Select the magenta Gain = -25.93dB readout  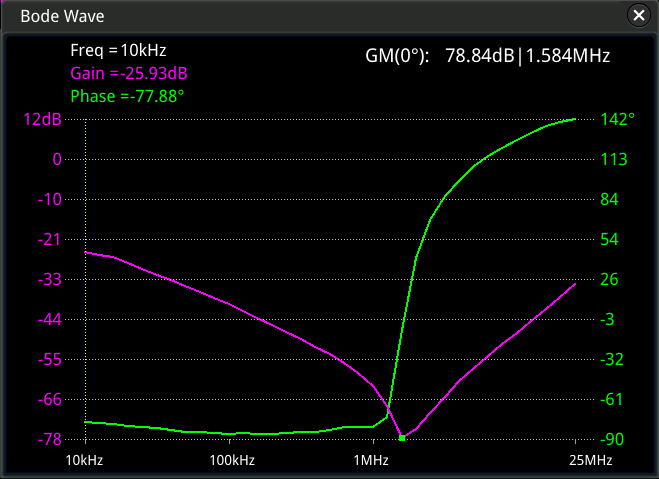(129, 73)
